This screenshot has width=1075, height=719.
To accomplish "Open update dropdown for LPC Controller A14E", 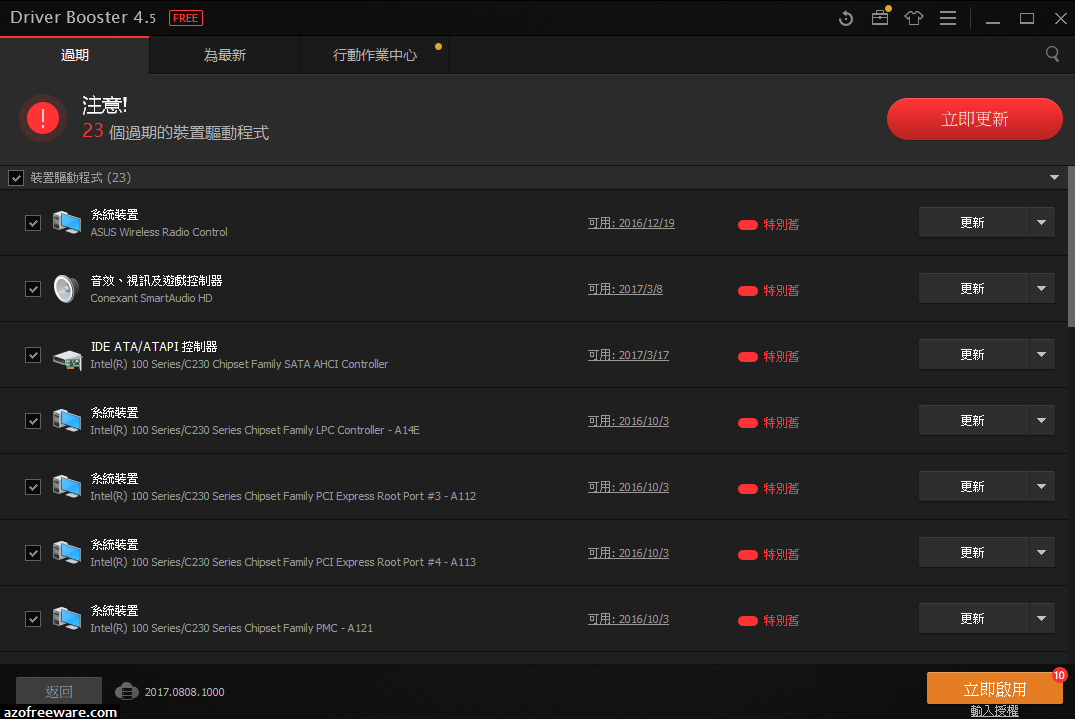I will (1041, 420).
